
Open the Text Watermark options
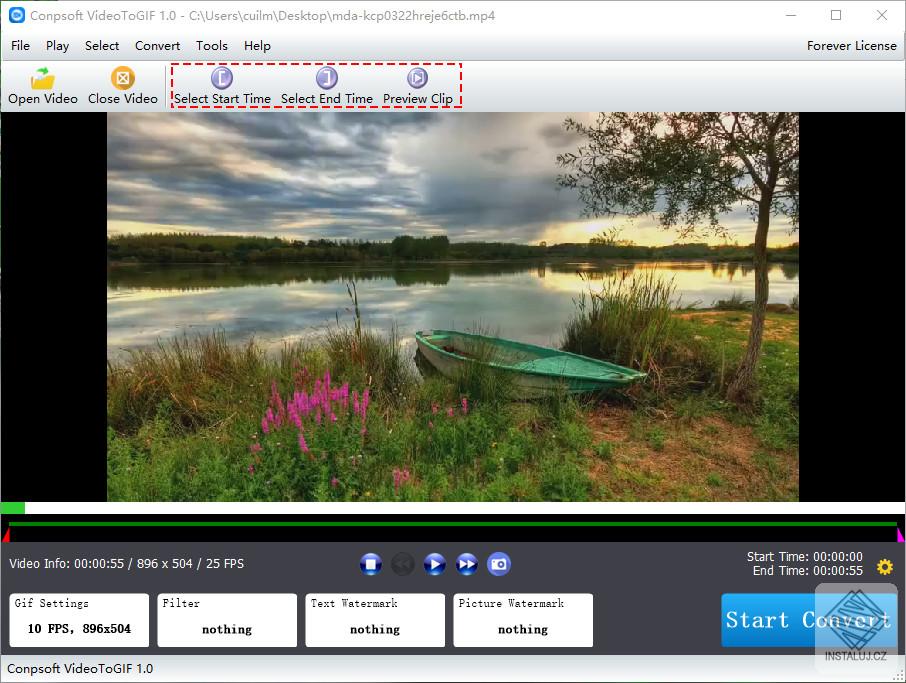tap(374, 620)
